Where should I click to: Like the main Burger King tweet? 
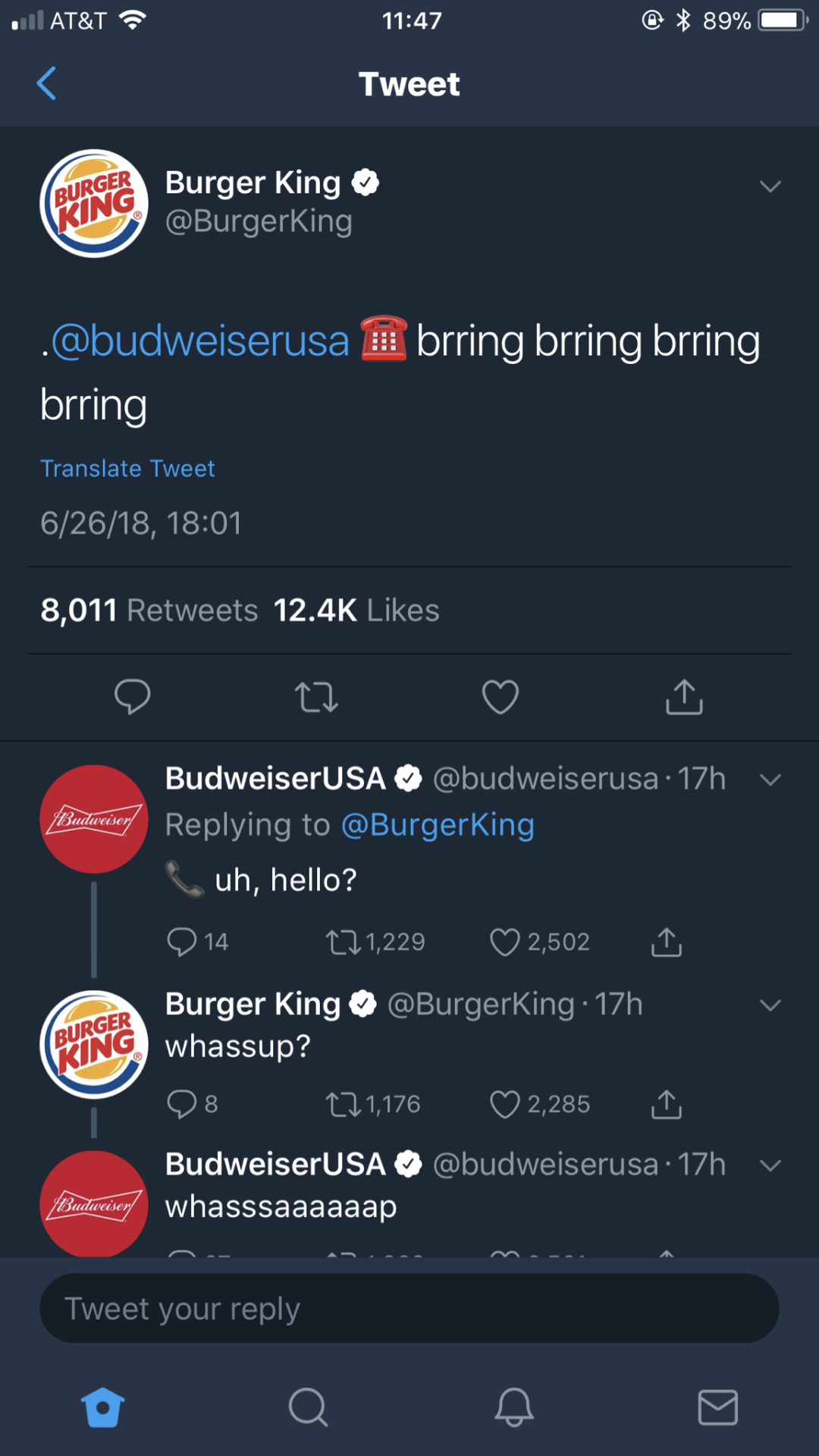click(x=500, y=697)
